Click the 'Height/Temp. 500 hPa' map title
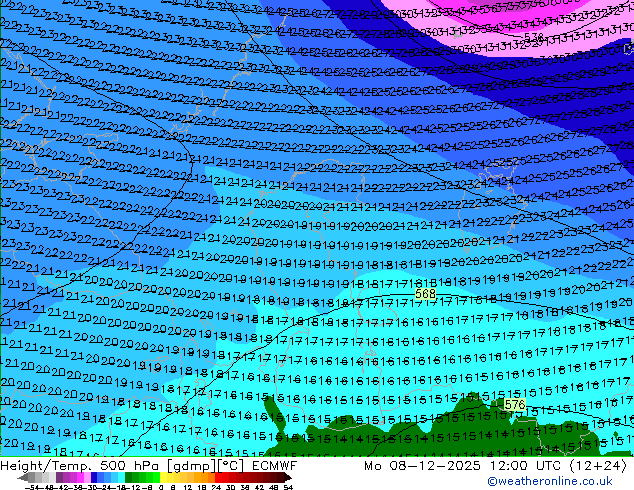 [x=80, y=466]
